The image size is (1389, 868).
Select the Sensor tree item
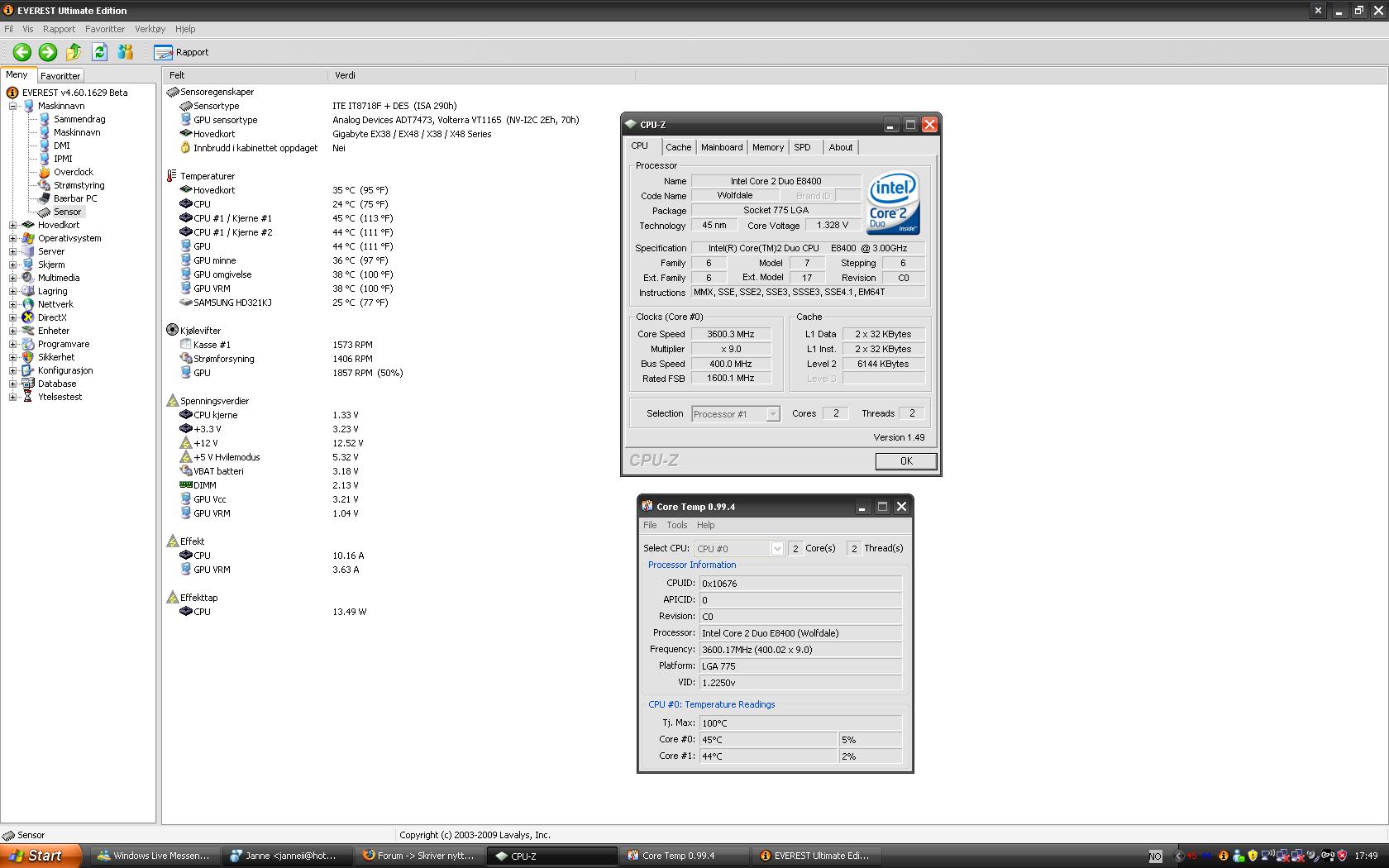pos(68,212)
